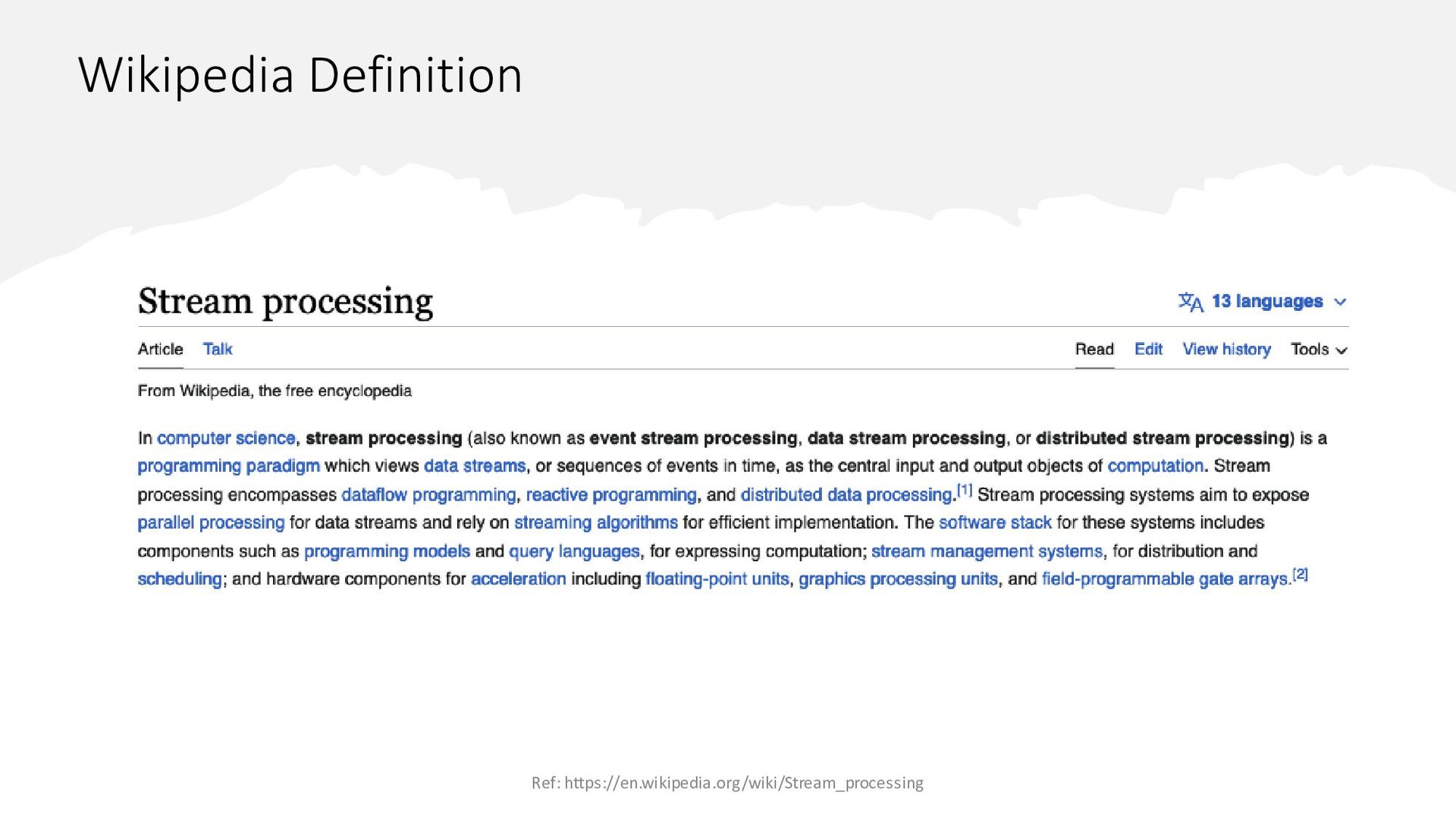Click the reactive programming link
1456x819 pixels.
[611, 495]
